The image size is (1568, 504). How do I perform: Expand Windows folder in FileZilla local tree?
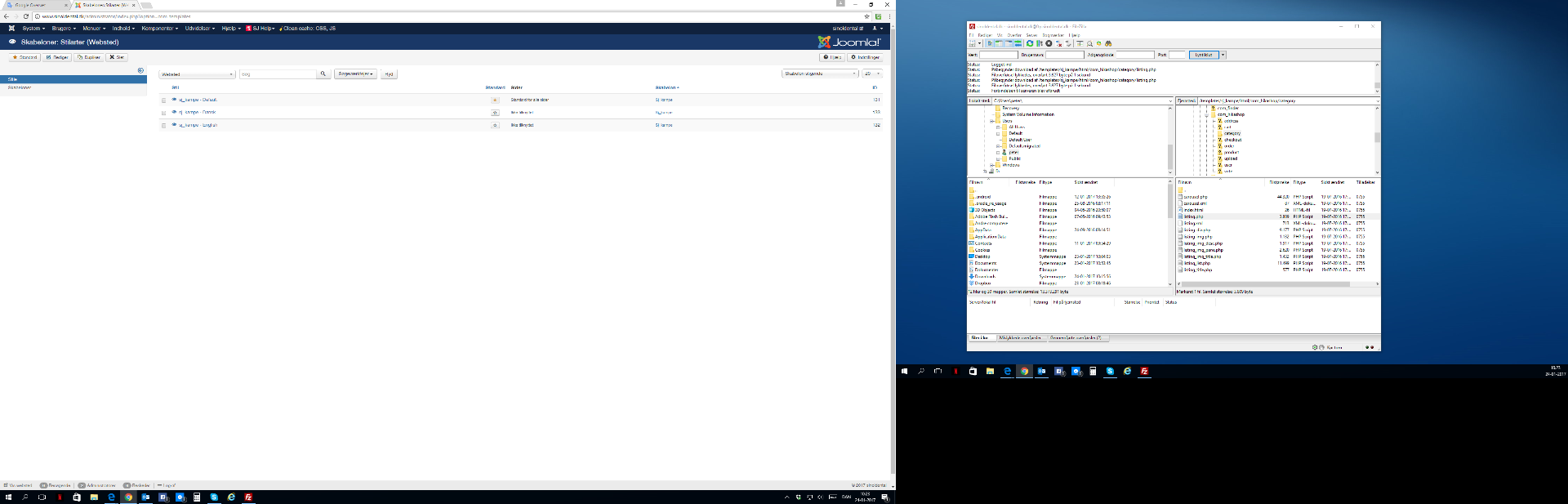point(991,165)
